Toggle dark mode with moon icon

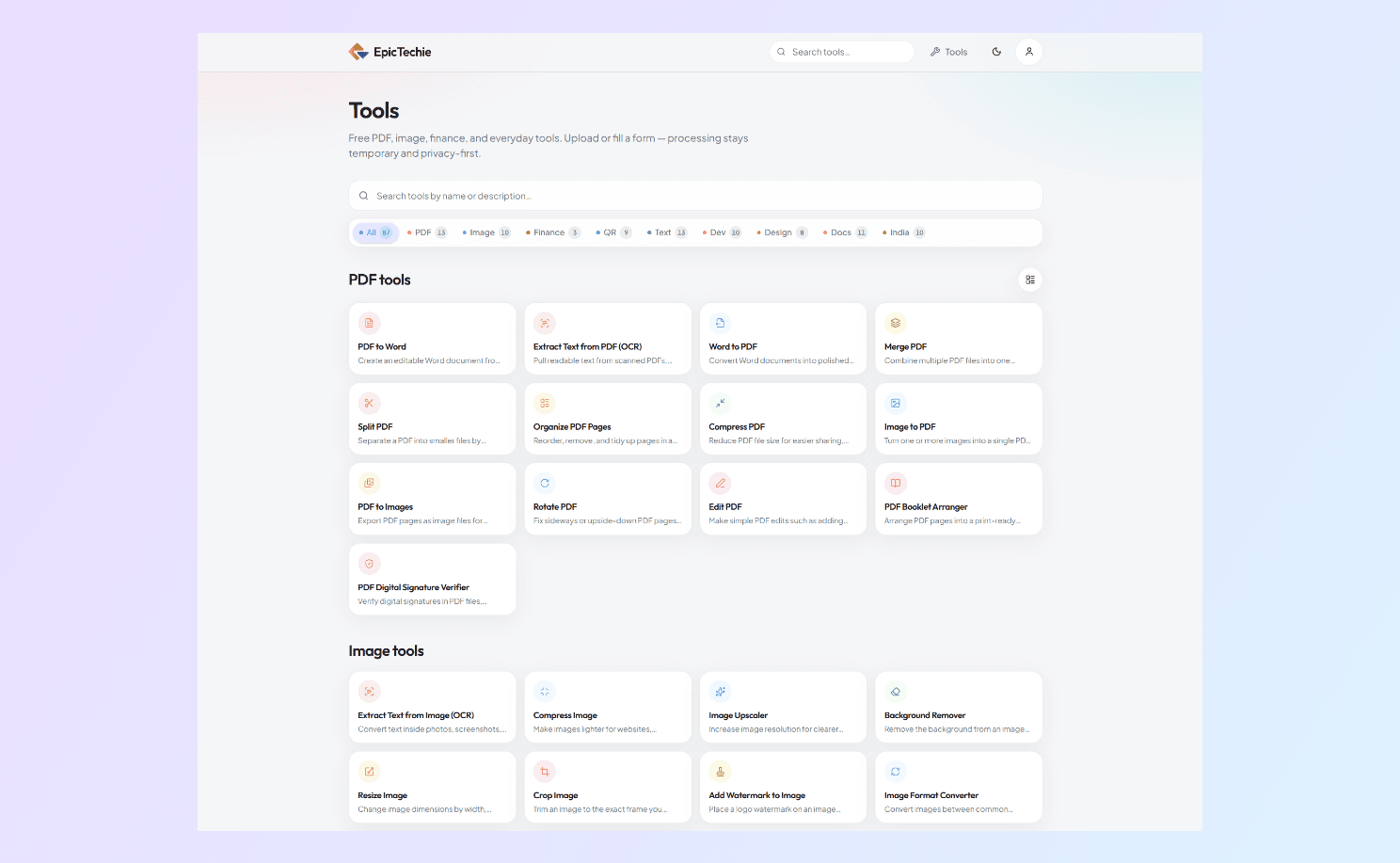996,52
